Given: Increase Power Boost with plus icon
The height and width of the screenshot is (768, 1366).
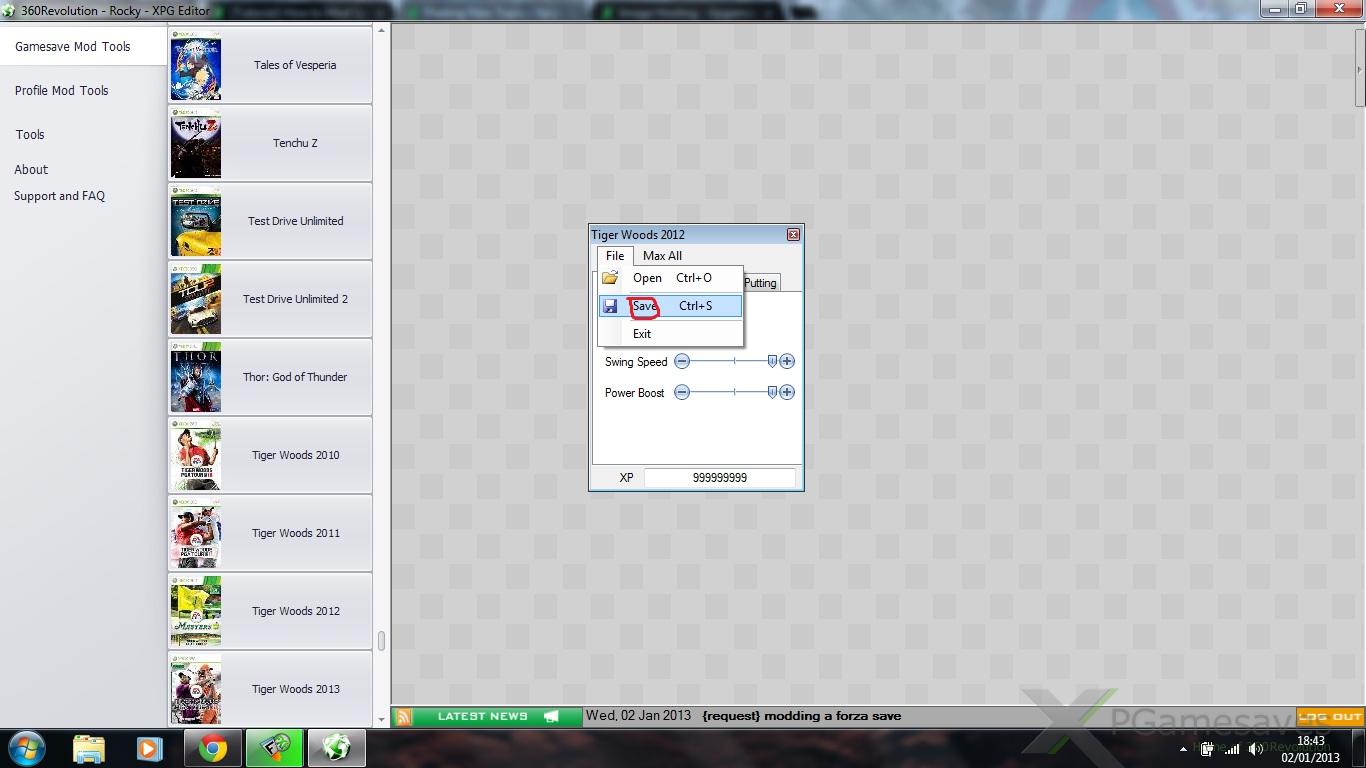Looking at the screenshot, I should coord(787,392).
